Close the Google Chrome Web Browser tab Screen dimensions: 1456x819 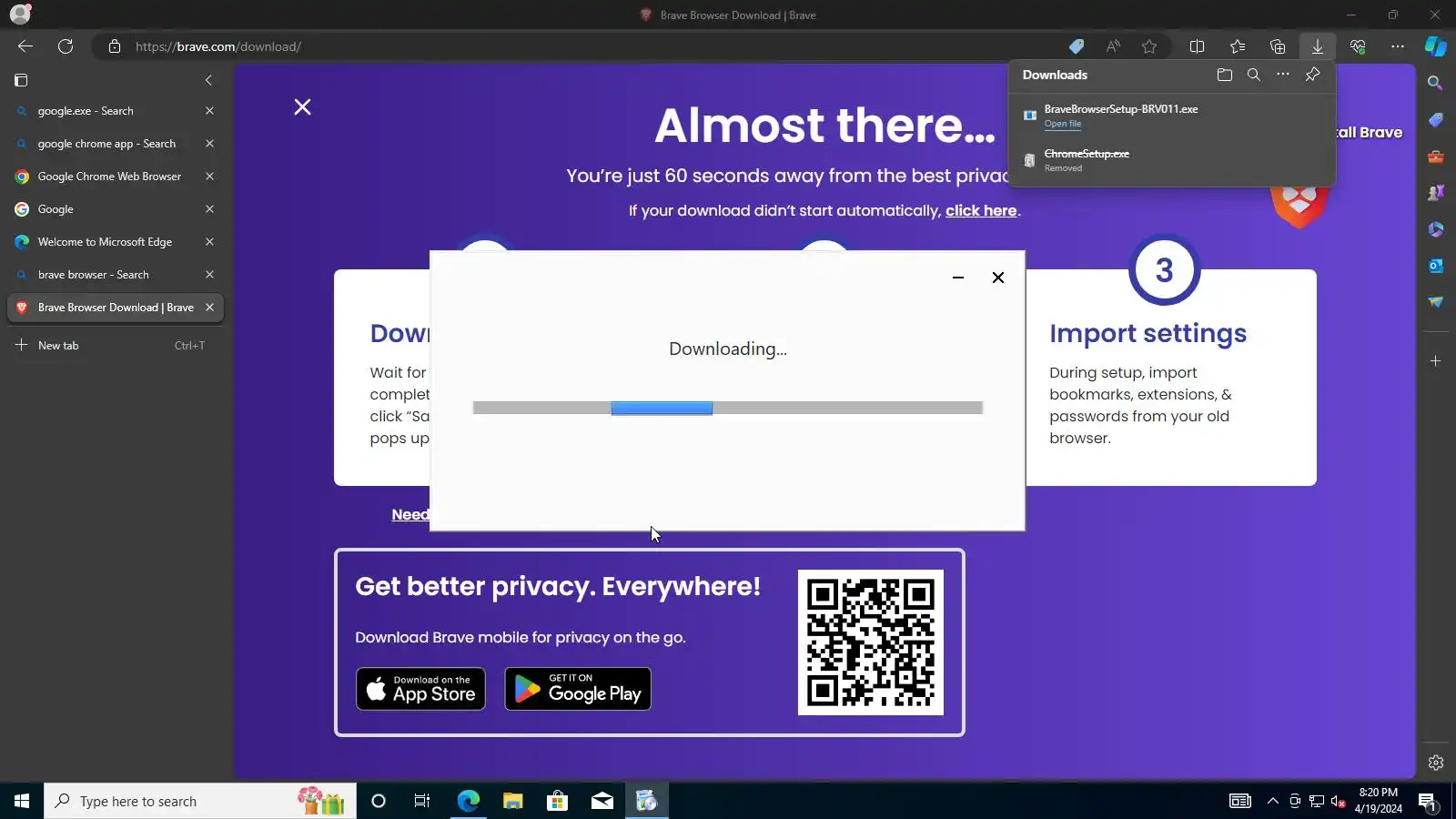[209, 177]
